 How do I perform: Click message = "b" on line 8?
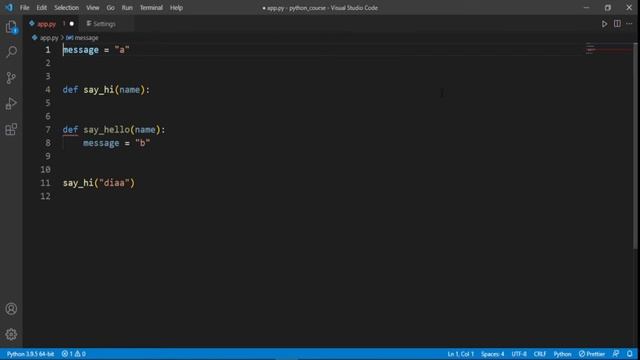[116, 143]
